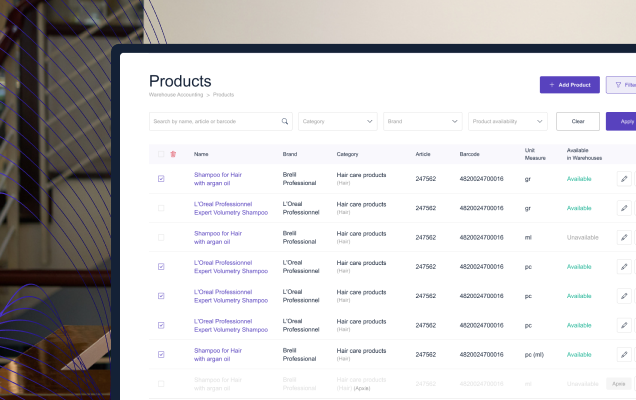Click the Name column header
The width and height of the screenshot is (636, 400).
coord(201,154)
